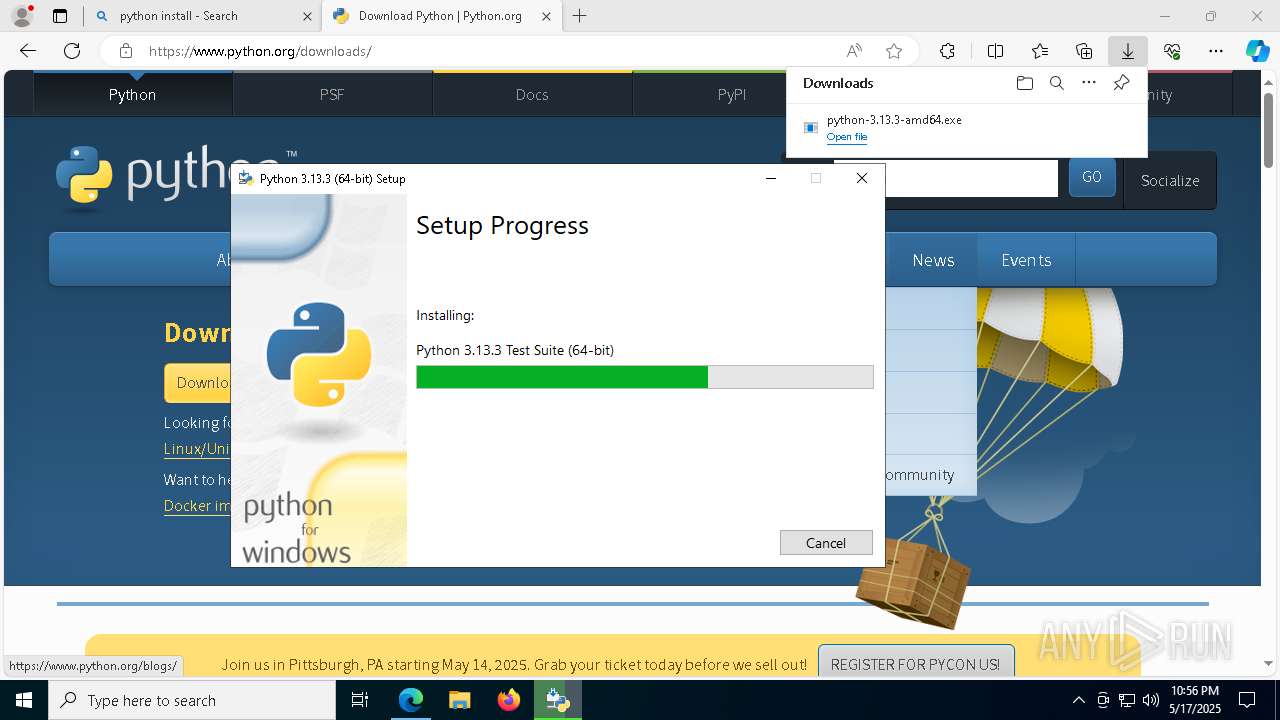Open the notification center icon
The height and width of the screenshot is (720, 1280).
1247,700
